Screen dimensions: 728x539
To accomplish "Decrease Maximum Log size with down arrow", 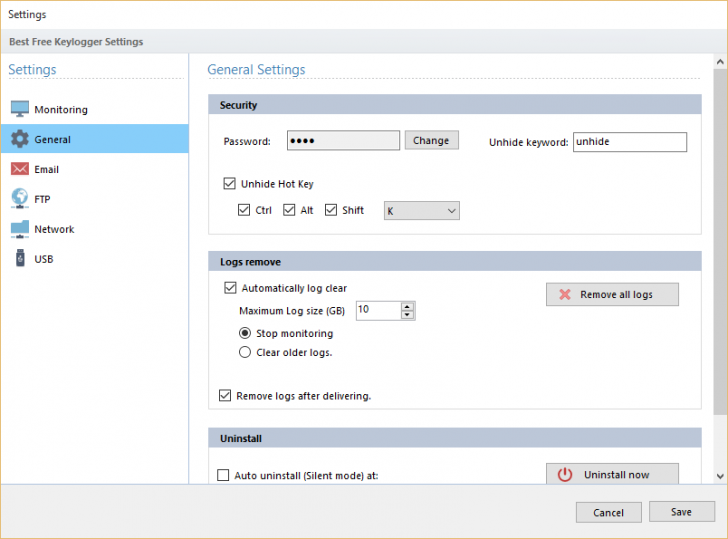I will (x=407, y=315).
